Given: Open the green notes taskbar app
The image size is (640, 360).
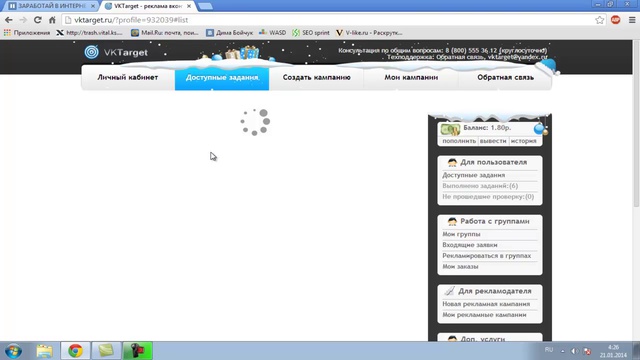Looking at the screenshot, I should click(106, 351).
